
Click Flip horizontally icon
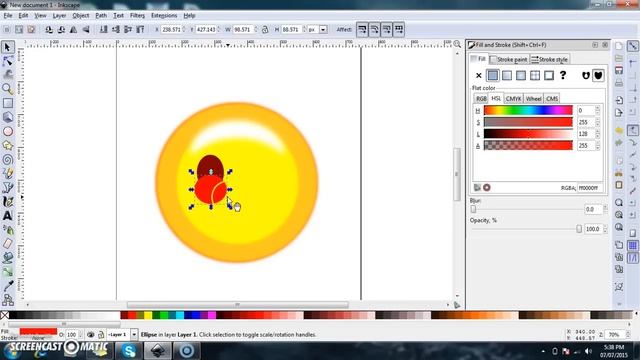pyautogui.click(x=73, y=29)
